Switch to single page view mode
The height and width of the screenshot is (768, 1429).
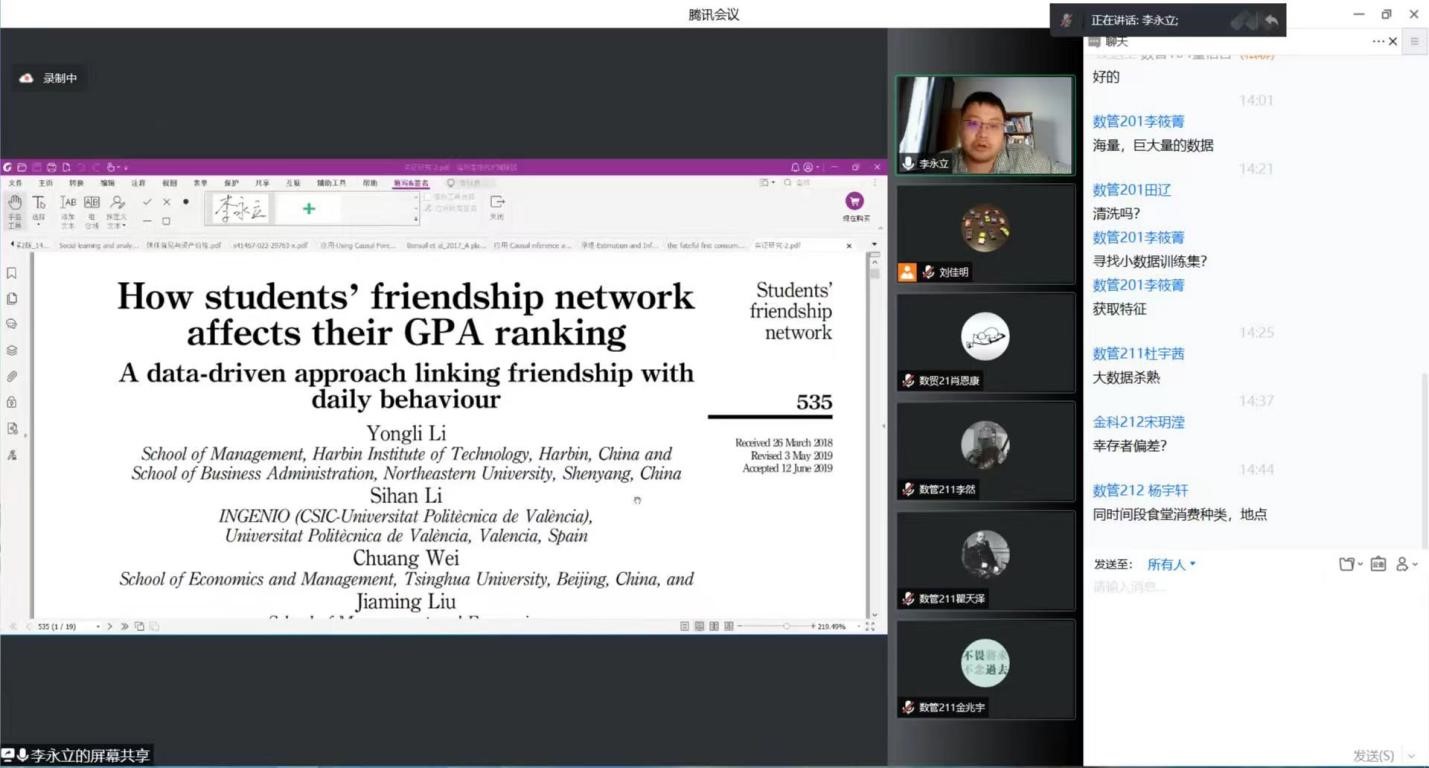684,626
